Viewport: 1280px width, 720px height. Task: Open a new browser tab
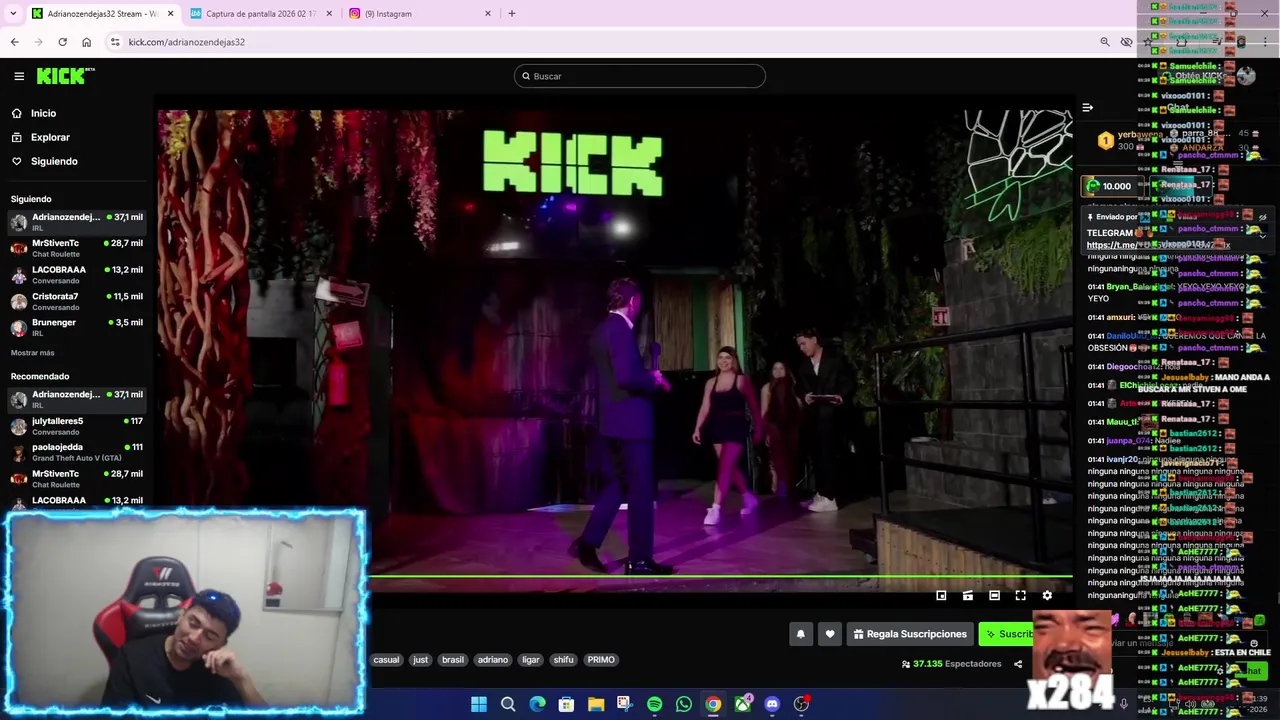pos(511,14)
